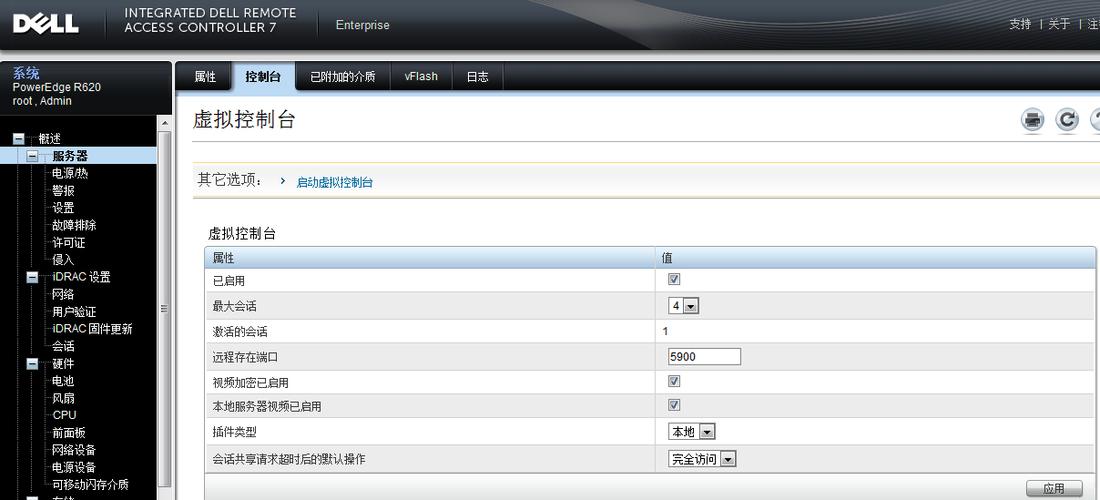Select 可移动闪存介质 in the tree
The image size is (1100, 500).
pyautogui.click(x=90, y=485)
